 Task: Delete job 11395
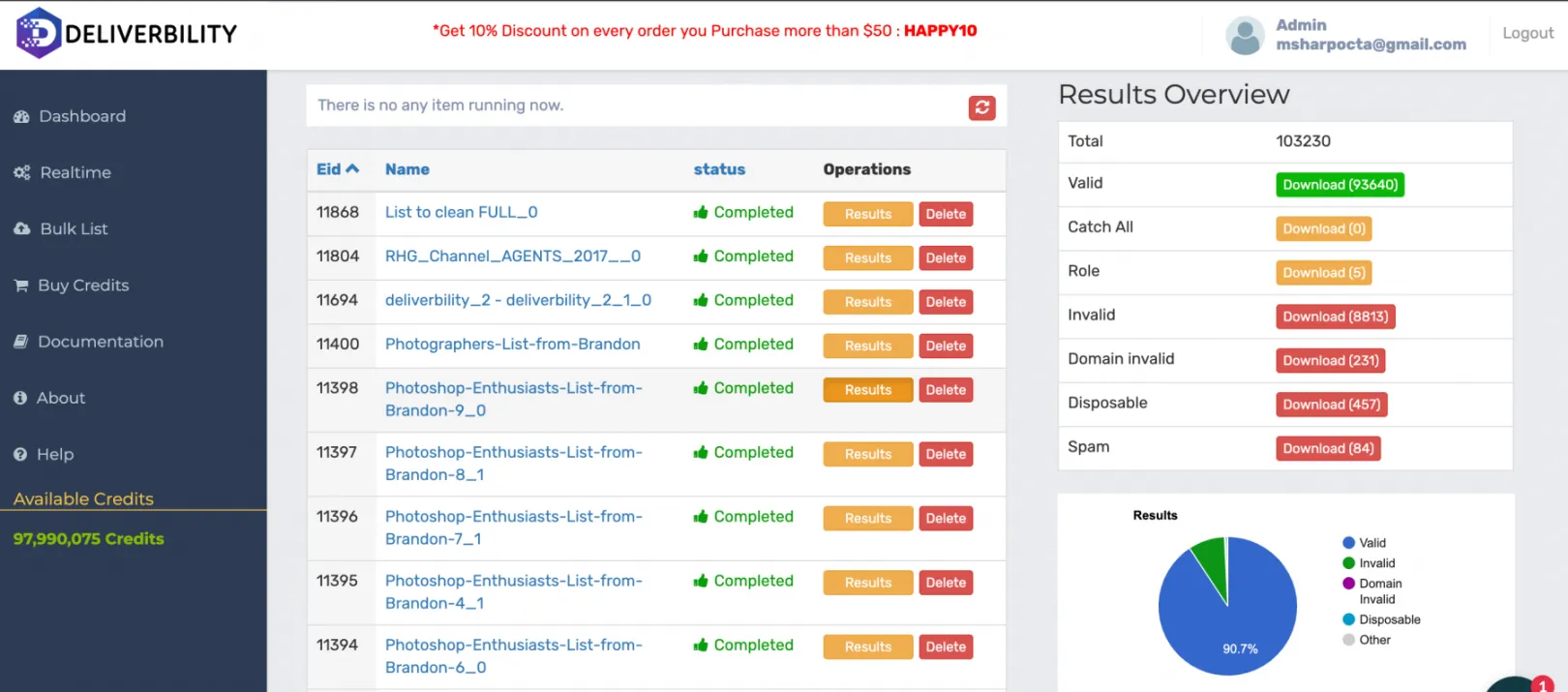click(x=946, y=583)
